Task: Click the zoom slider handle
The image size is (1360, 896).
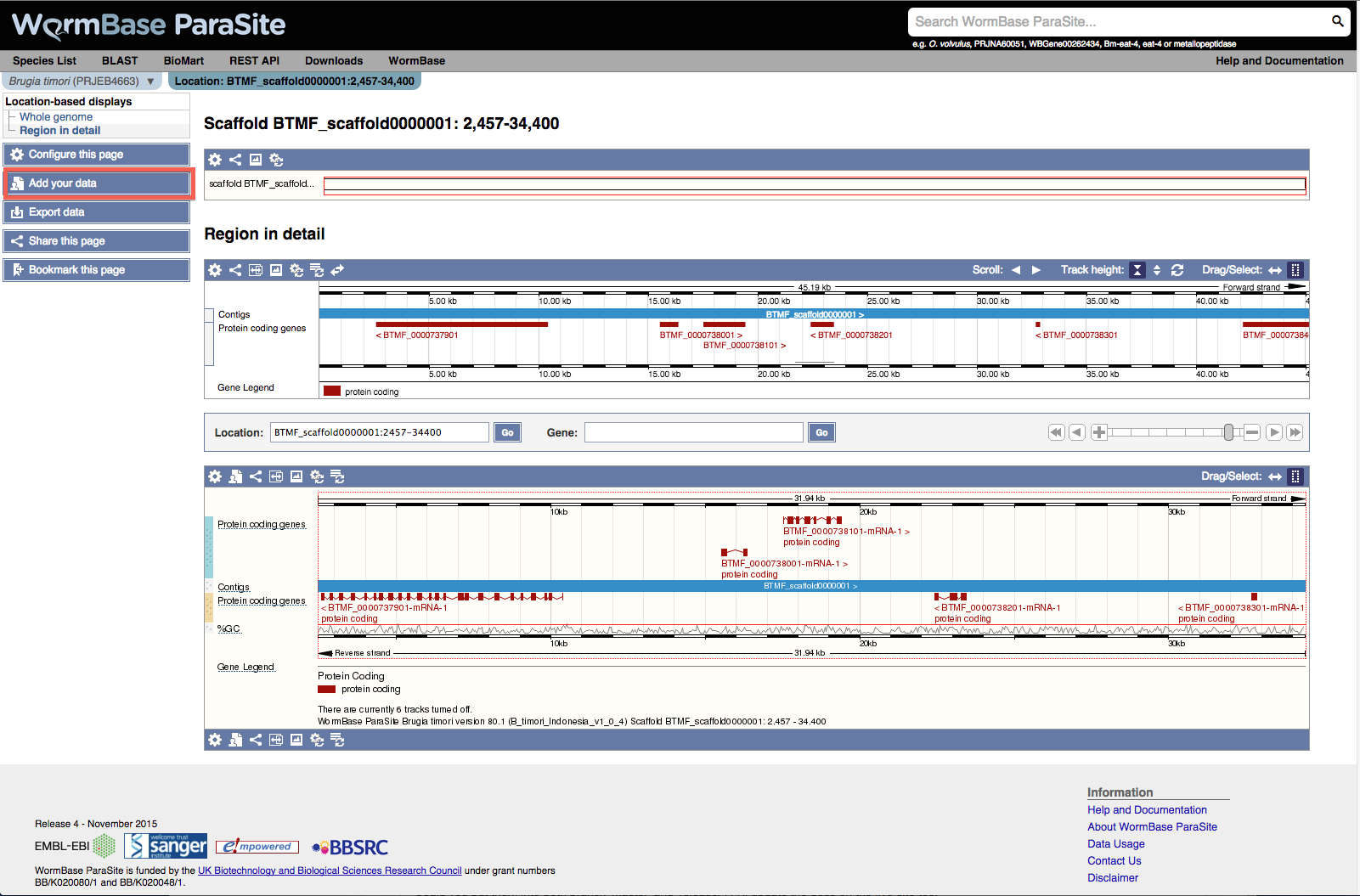Action: click(1228, 432)
